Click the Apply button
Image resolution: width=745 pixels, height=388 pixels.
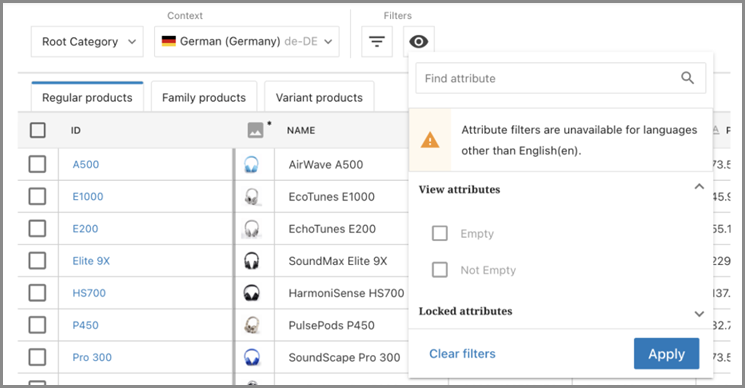point(666,354)
